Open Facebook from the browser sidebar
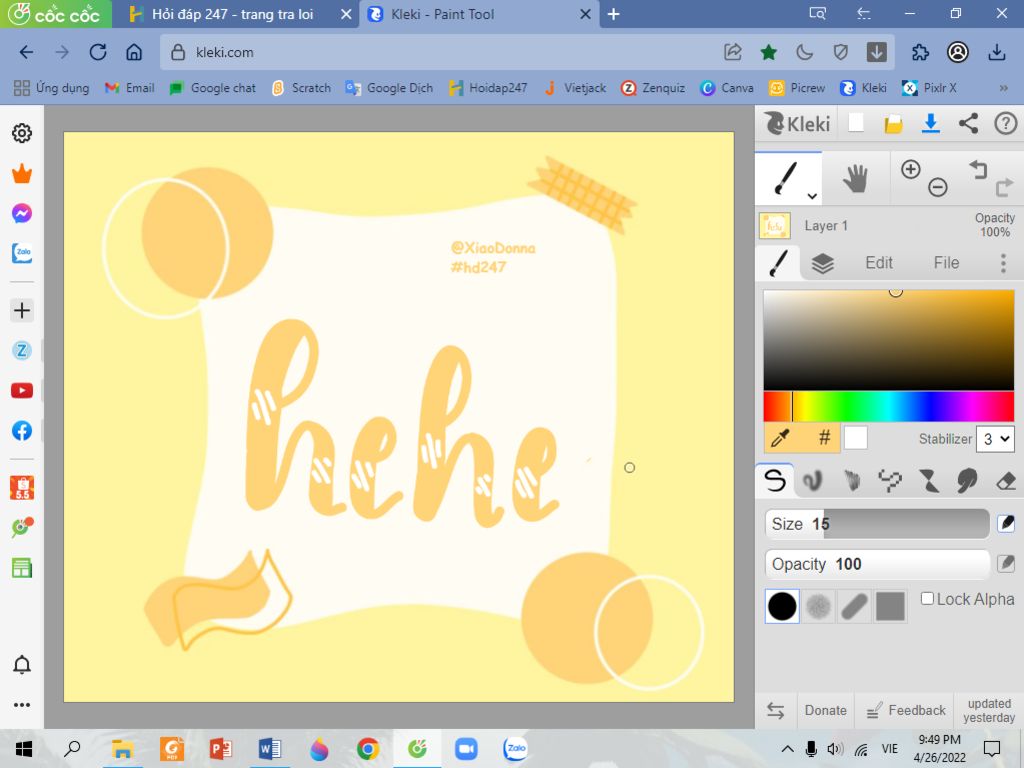 pos(22,430)
